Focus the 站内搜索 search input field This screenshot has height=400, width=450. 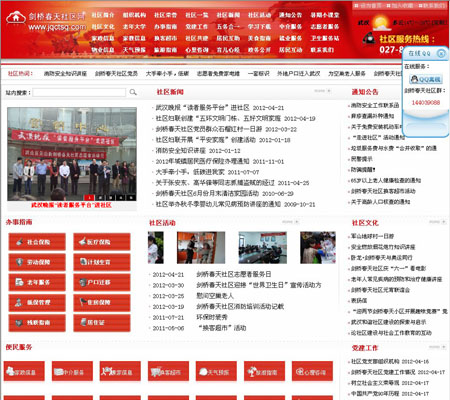79,92
